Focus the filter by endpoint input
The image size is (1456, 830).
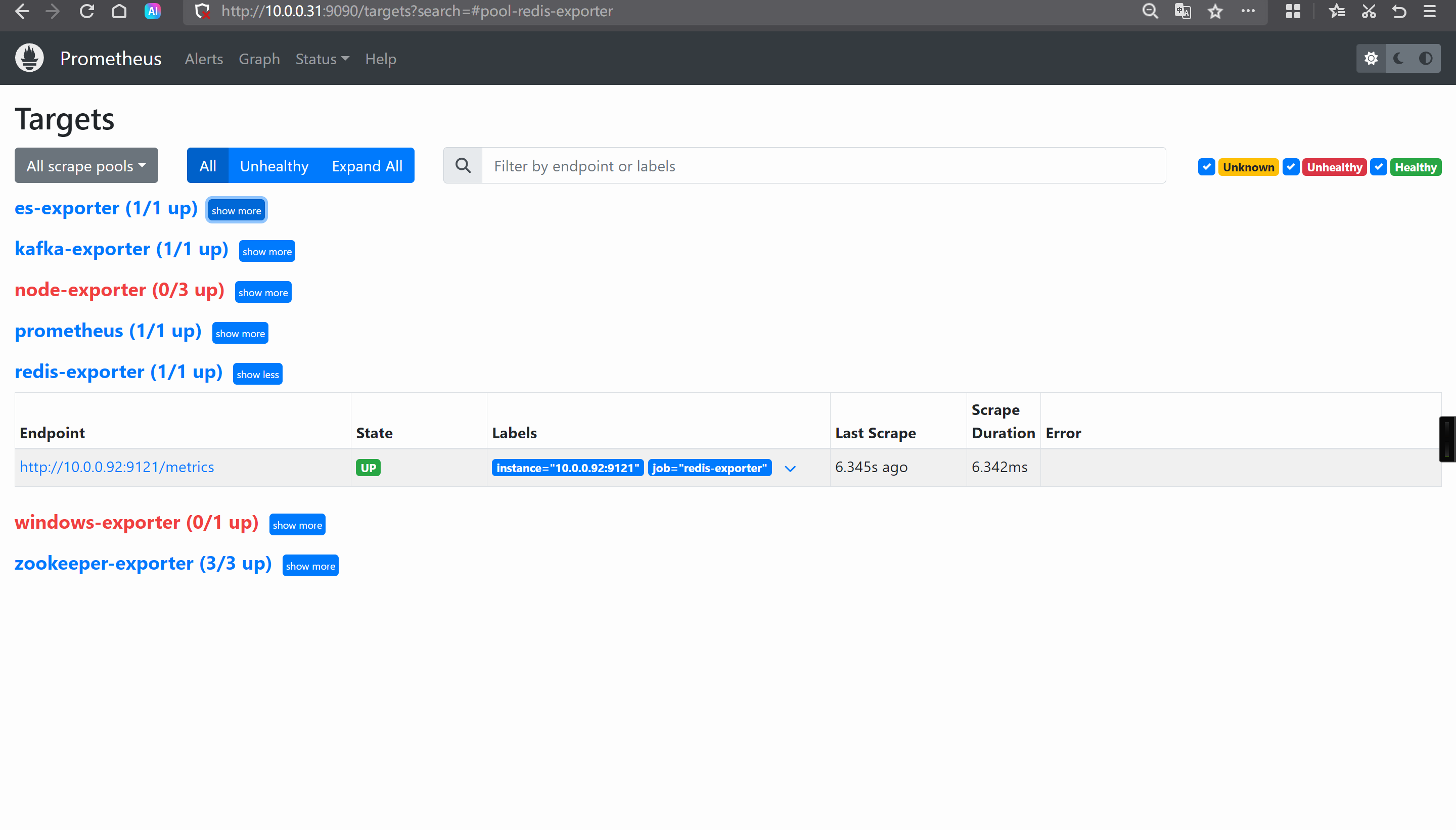823,166
